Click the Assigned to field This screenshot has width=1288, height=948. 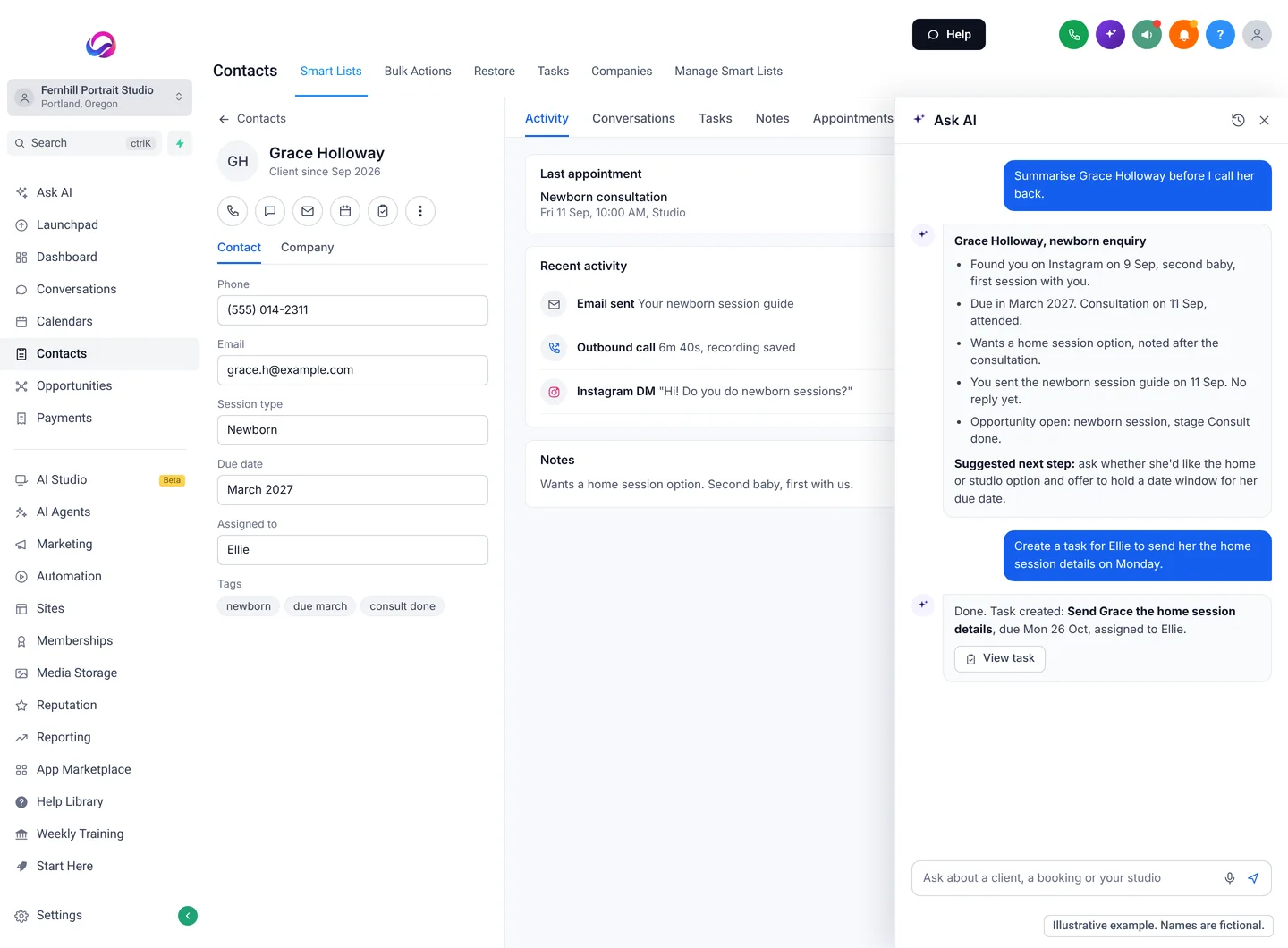(x=352, y=550)
